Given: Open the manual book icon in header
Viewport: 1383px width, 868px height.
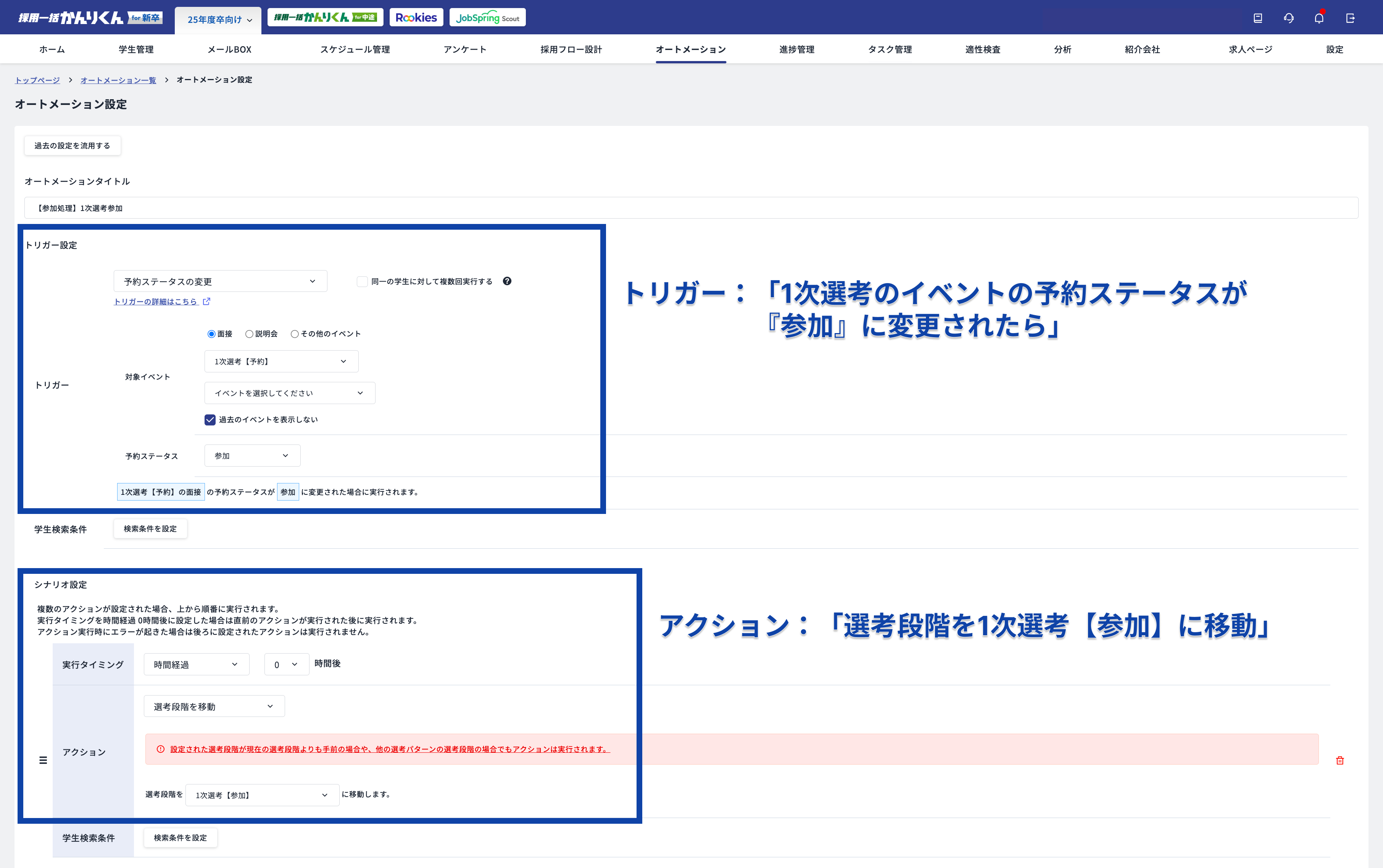Looking at the screenshot, I should pyautogui.click(x=1257, y=18).
